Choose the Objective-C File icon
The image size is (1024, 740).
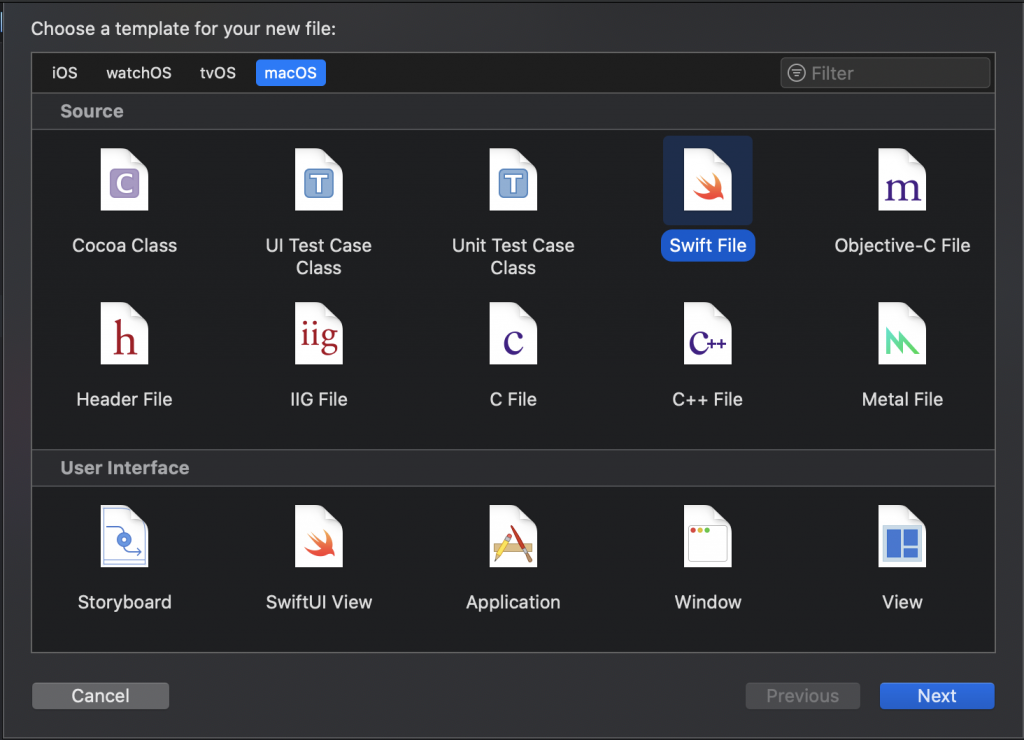pyautogui.click(x=902, y=180)
